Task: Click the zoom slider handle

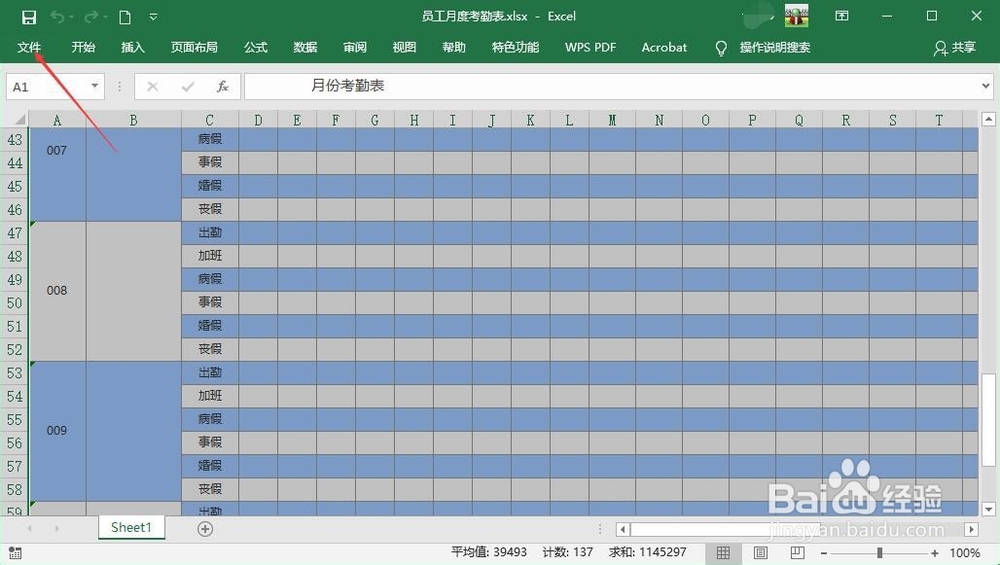Action: click(879, 553)
